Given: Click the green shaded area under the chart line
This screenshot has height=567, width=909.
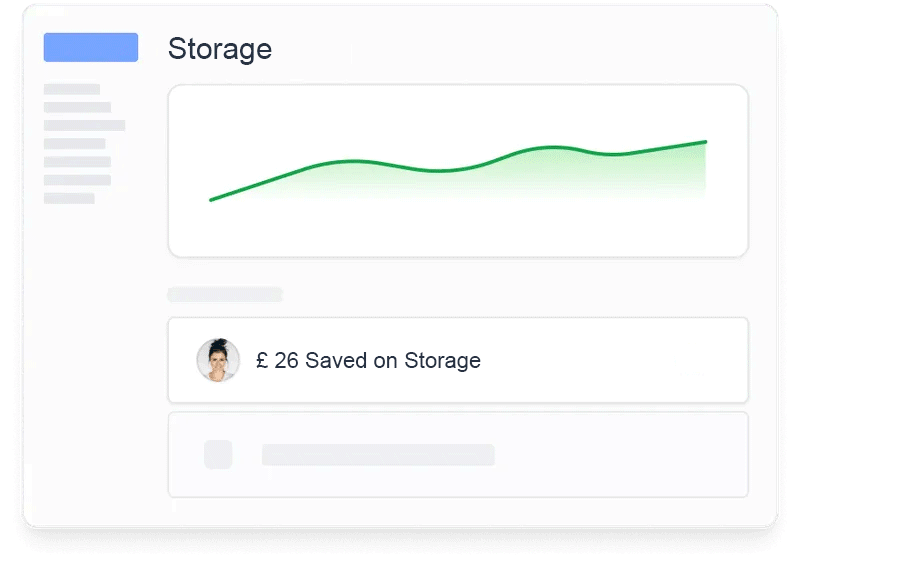Looking at the screenshot, I should [x=560, y=172].
